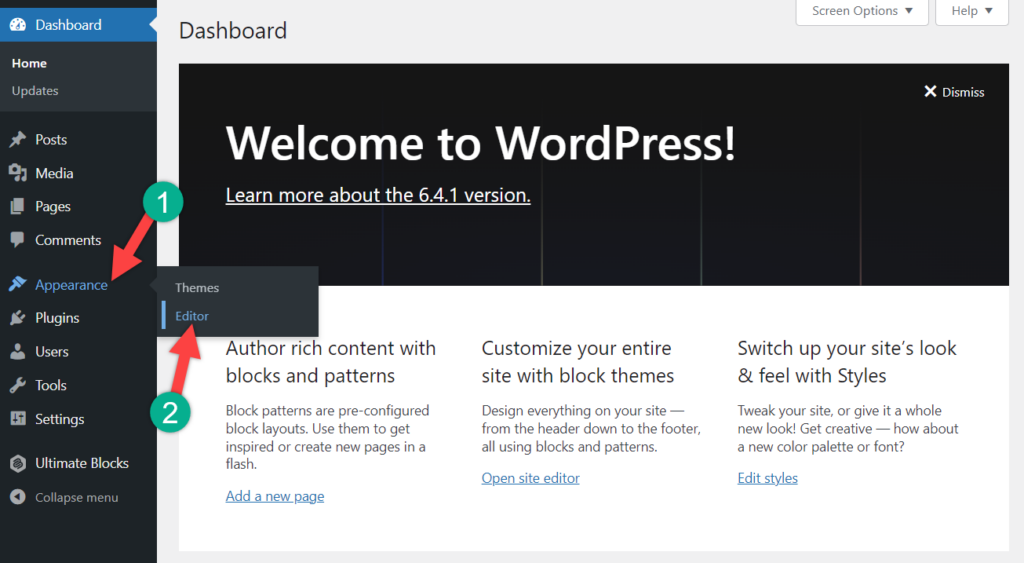Select Editor in Appearance flyout

click(x=192, y=315)
